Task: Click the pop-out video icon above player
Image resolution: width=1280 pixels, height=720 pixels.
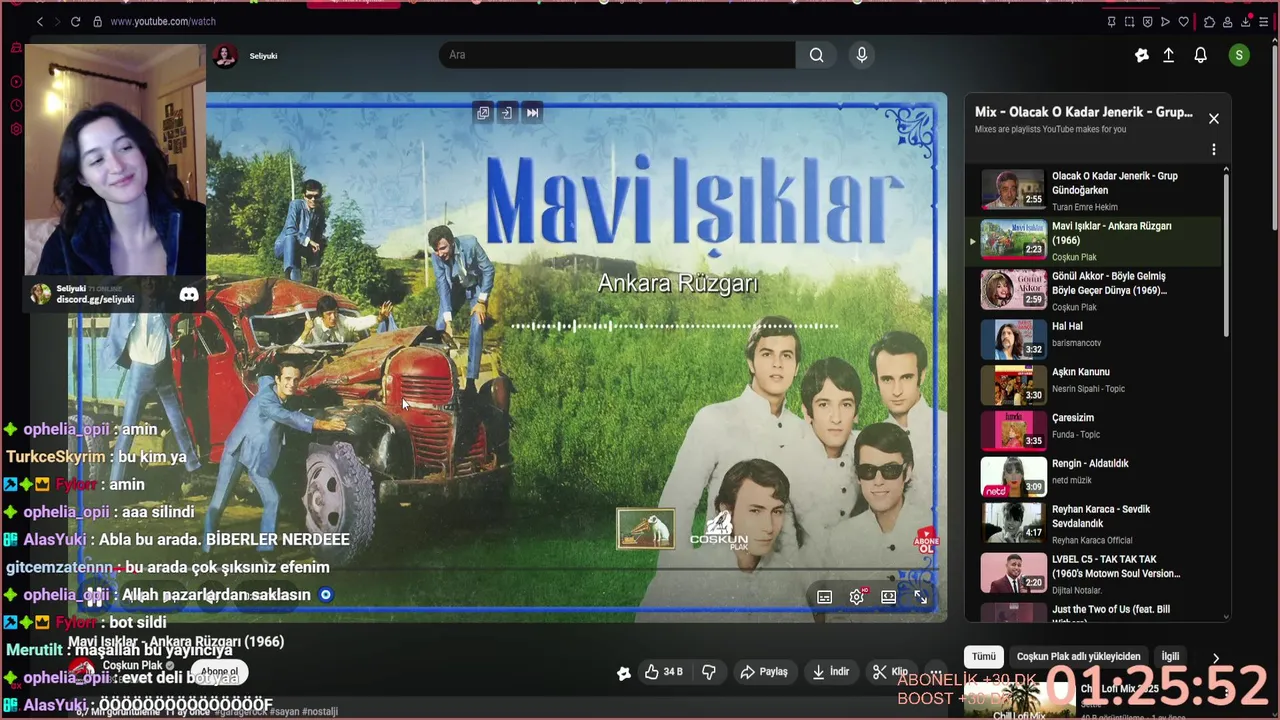Action: pyautogui.click(x=483, y=113)
